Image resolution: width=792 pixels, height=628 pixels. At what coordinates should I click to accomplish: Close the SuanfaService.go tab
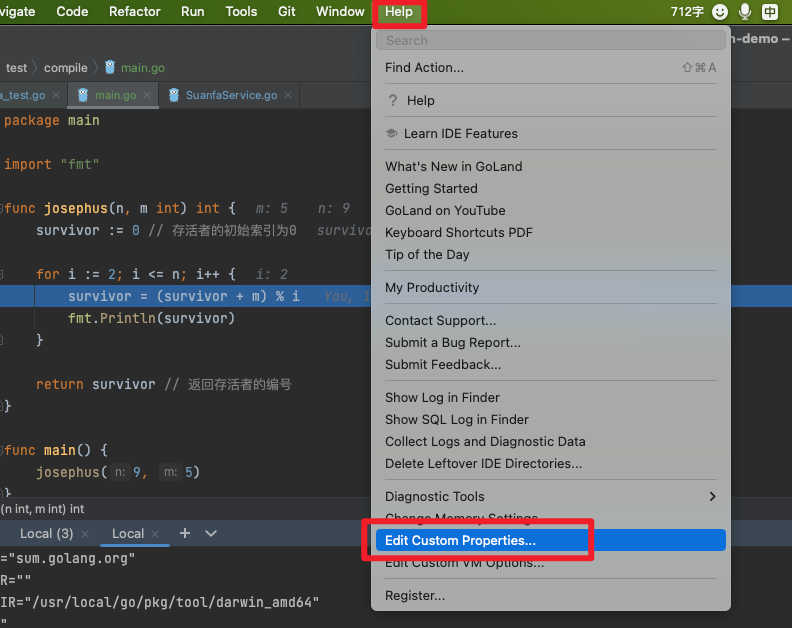click(x=288, y=95)
